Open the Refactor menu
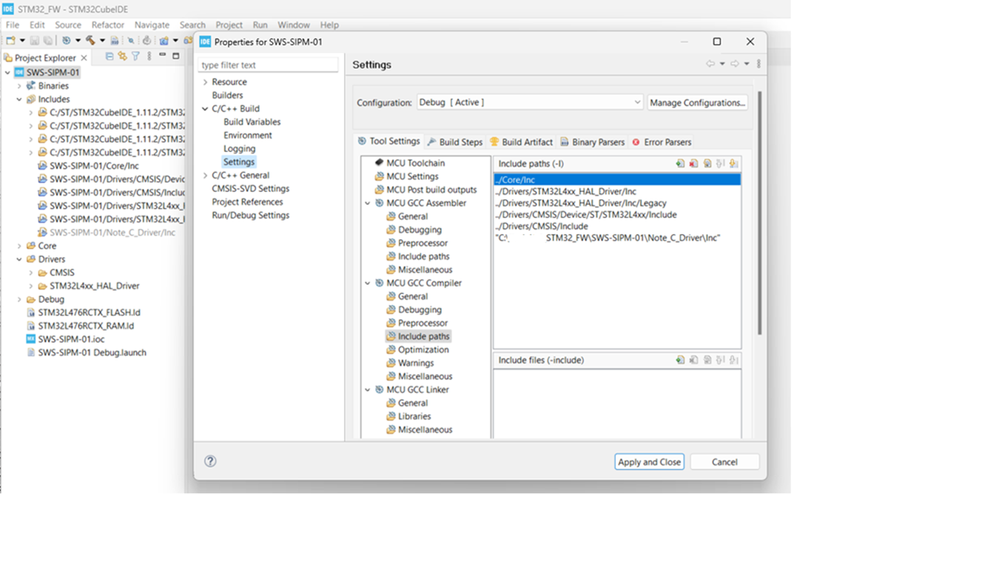 click(x=108, y=25)
